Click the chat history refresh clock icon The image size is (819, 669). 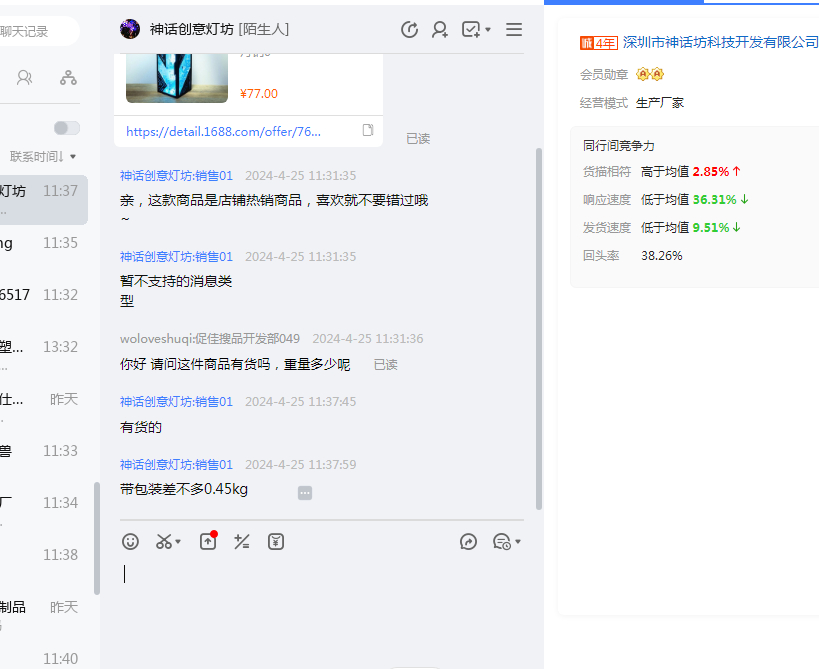(409, 30)
